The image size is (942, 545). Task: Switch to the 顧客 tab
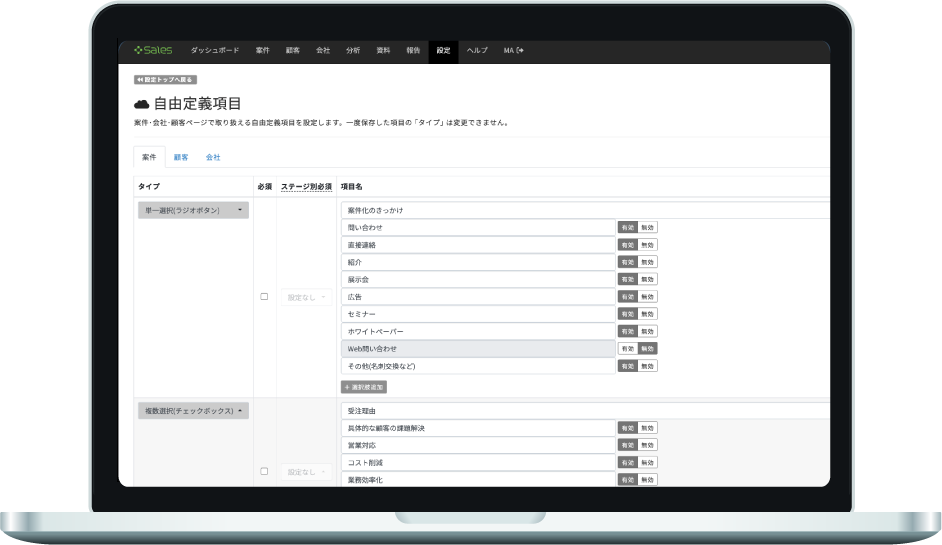click(181, 157)
